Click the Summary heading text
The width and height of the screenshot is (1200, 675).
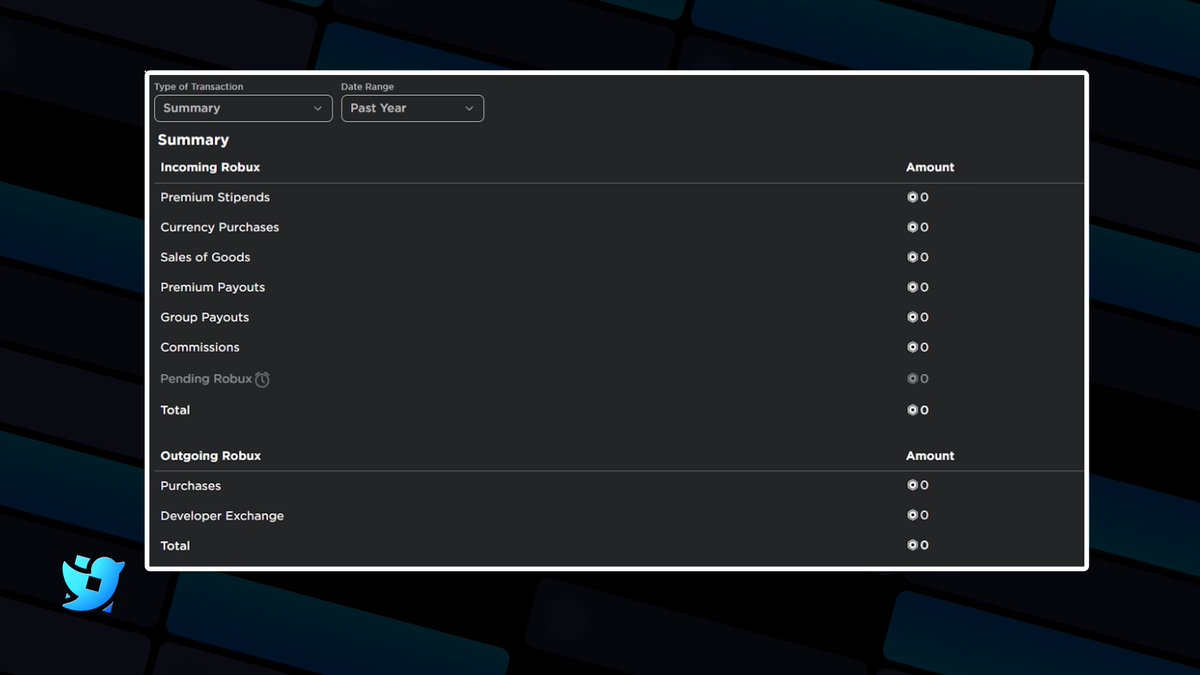(x=193, y=140)
